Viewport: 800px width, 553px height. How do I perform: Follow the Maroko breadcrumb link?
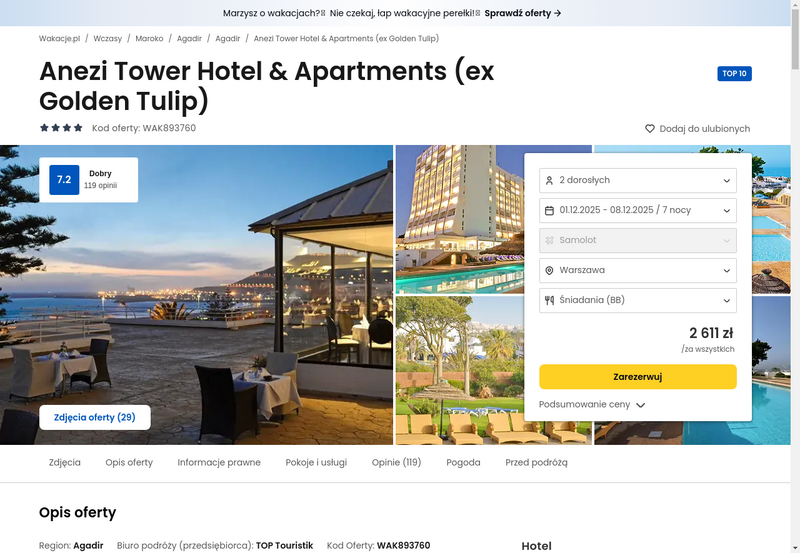coord(149,38)
